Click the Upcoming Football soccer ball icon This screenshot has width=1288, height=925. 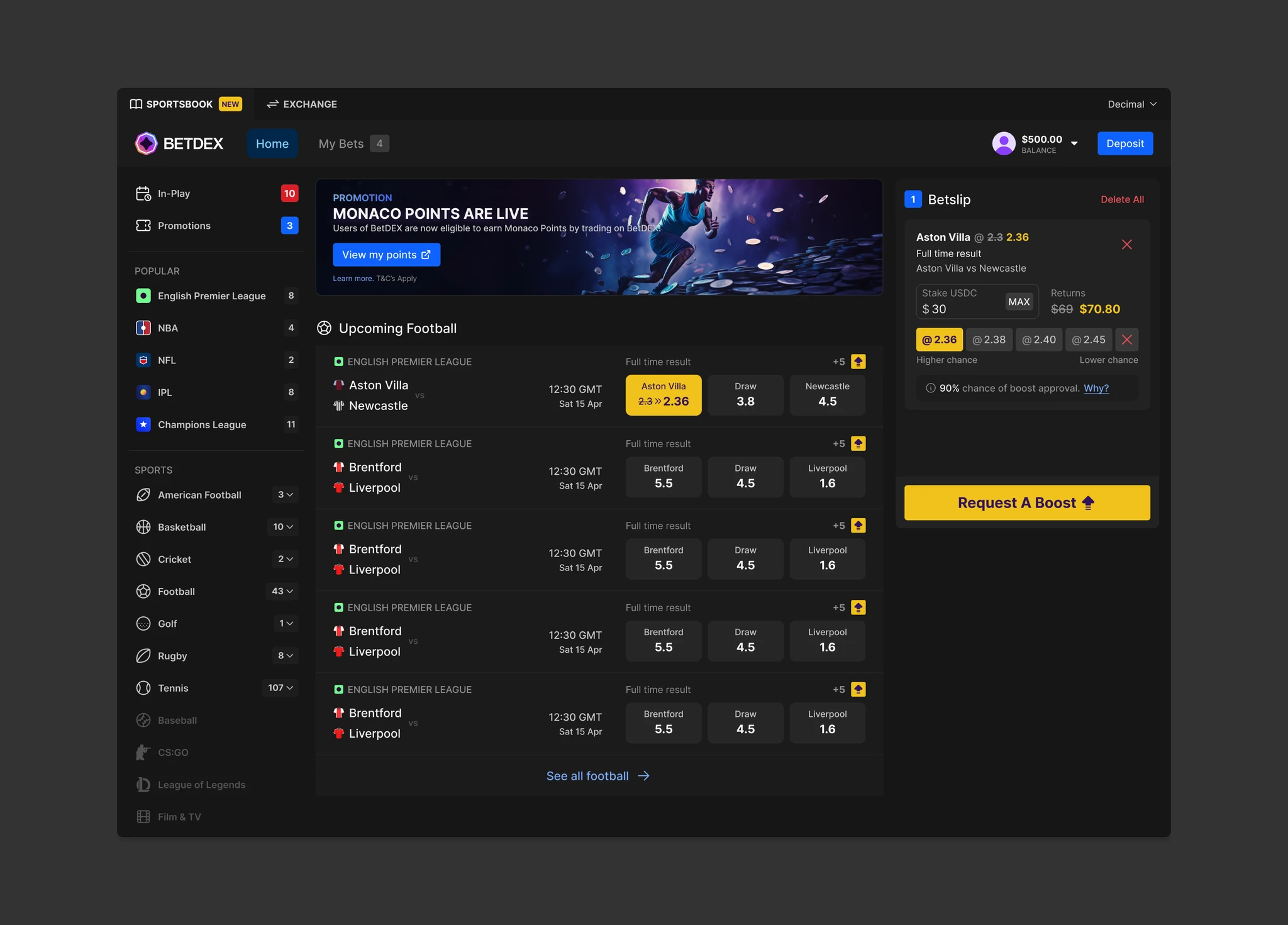(325, 328)
